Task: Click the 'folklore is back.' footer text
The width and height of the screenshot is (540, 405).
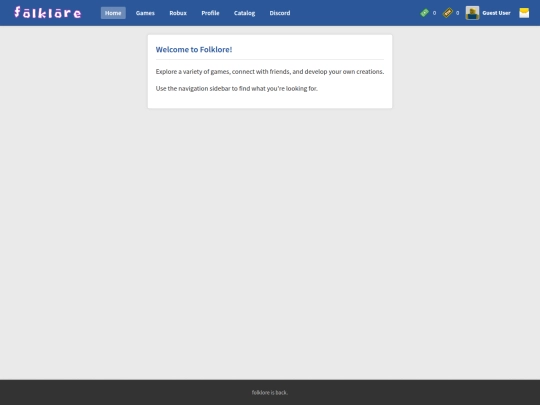Action: [x=270, y=393]
